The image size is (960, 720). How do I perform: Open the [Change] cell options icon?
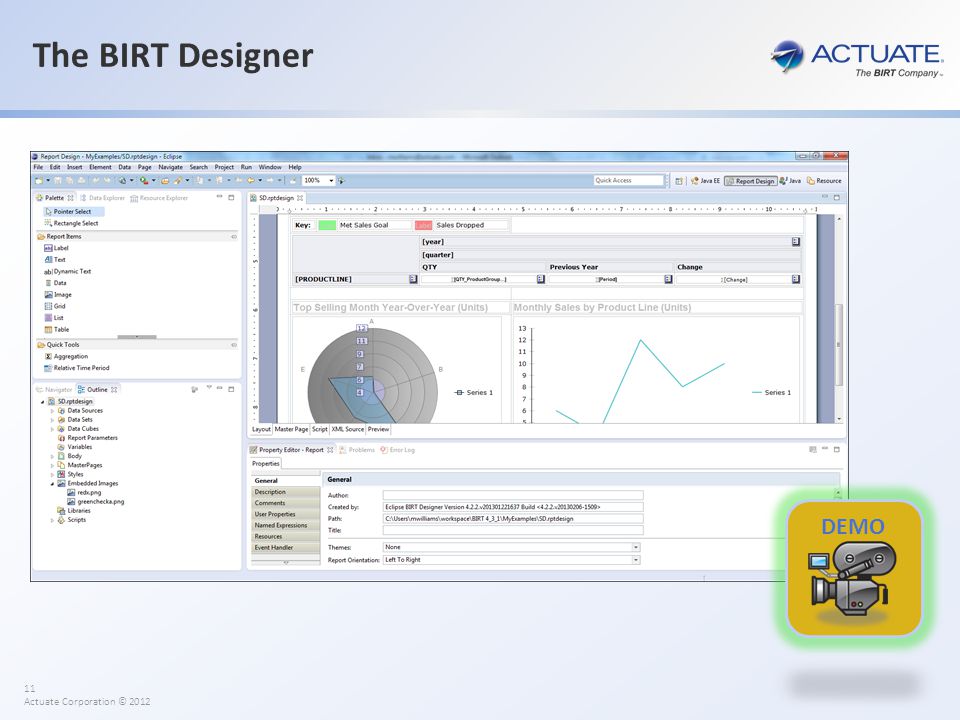pos(795,279)
